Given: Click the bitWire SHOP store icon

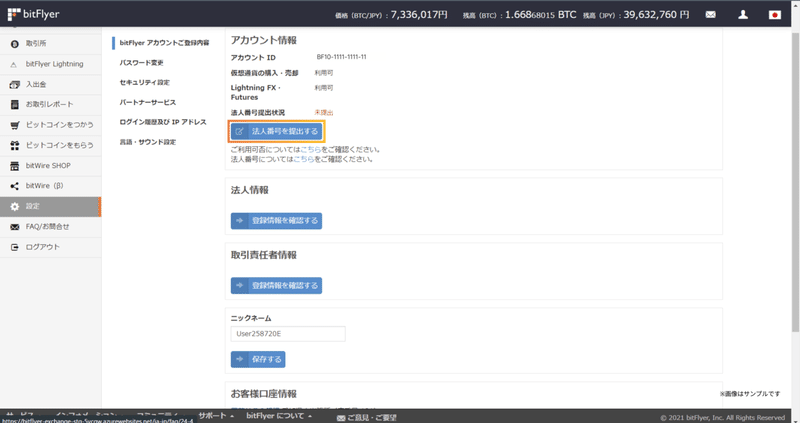Looking at the screenshot, I should pos(14,166).
